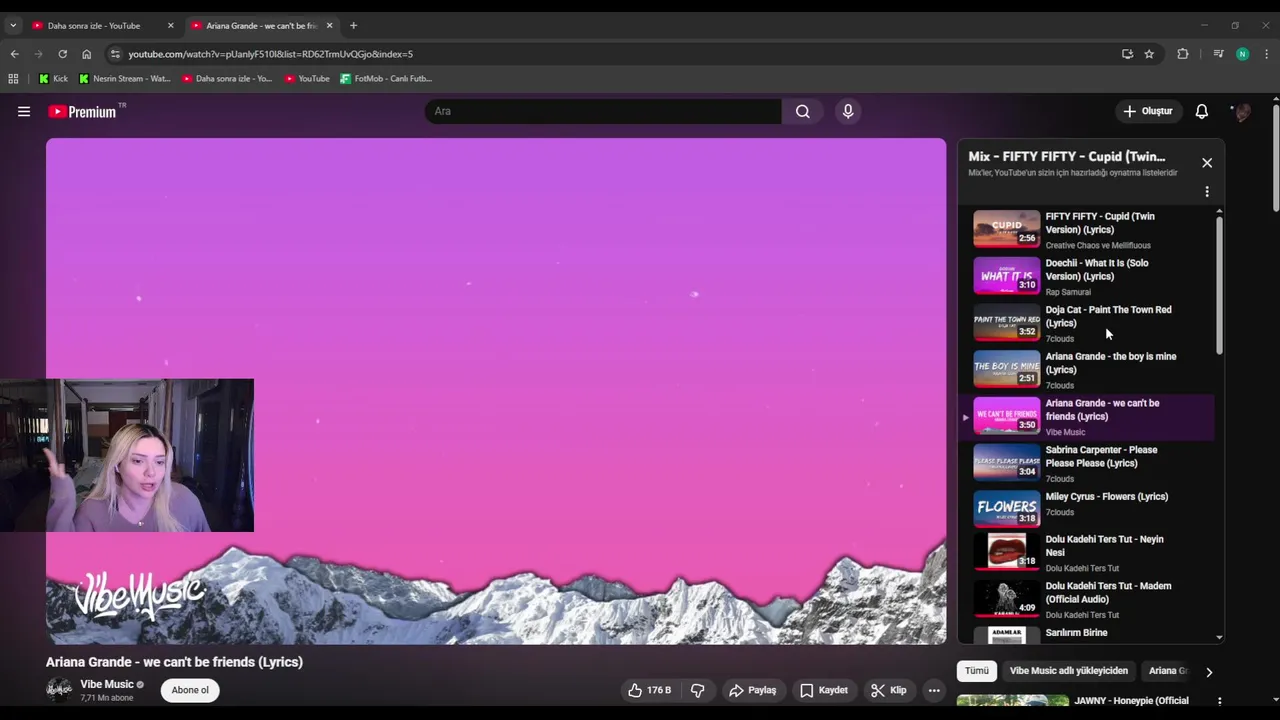The width and height of the screenshot is (1280, 720).
Task: Open the account avatar menu
Action: (1242, 111)
